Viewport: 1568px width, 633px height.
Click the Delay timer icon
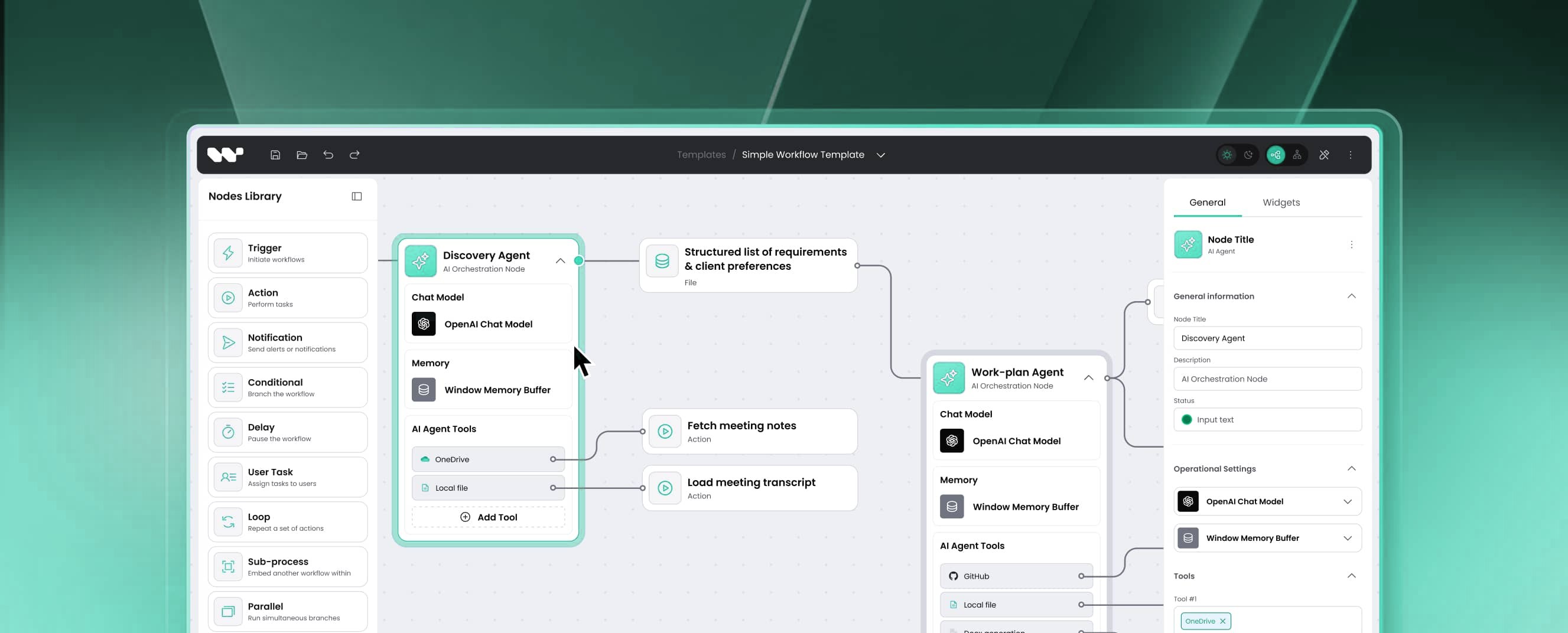coord(228,432)
